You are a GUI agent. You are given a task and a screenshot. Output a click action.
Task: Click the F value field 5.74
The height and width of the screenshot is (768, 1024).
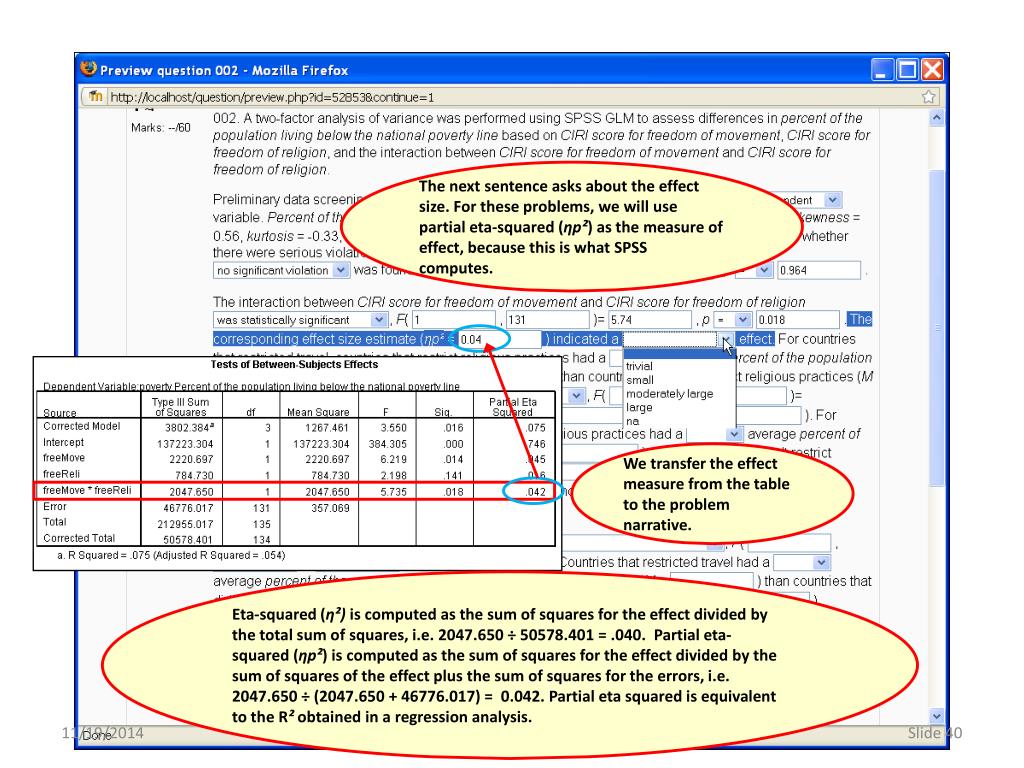tap(650, 320)
